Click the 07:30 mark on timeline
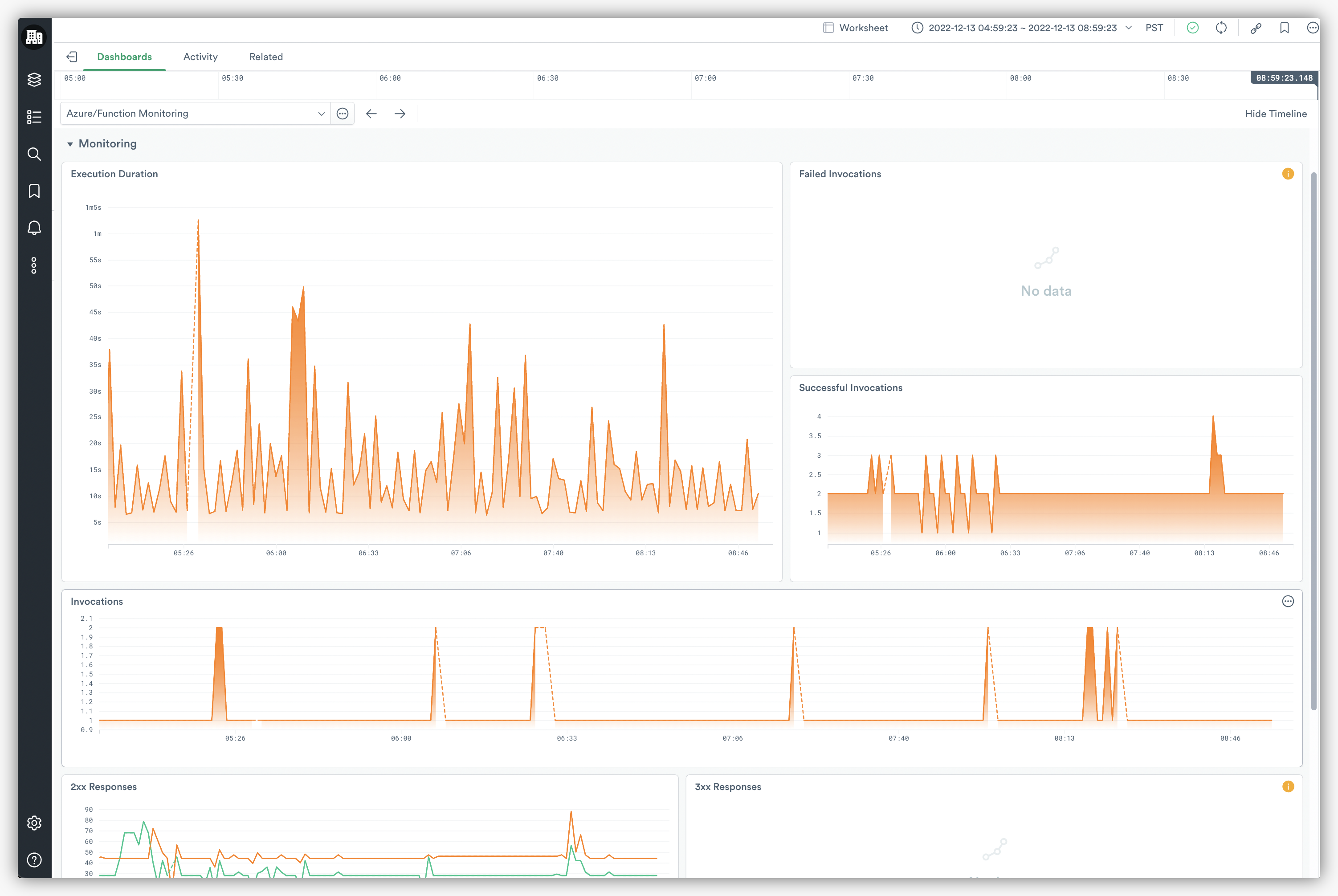 pos(863,78)
